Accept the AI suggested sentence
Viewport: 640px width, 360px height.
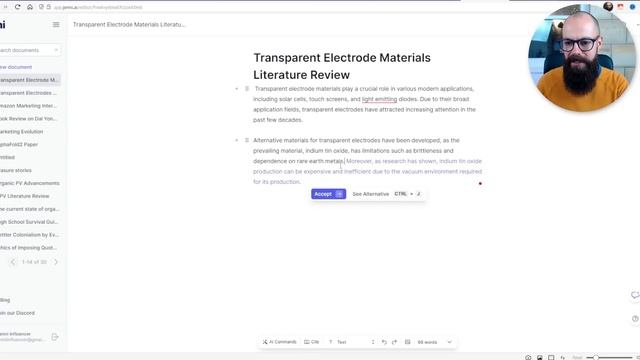tap(329, 194)
